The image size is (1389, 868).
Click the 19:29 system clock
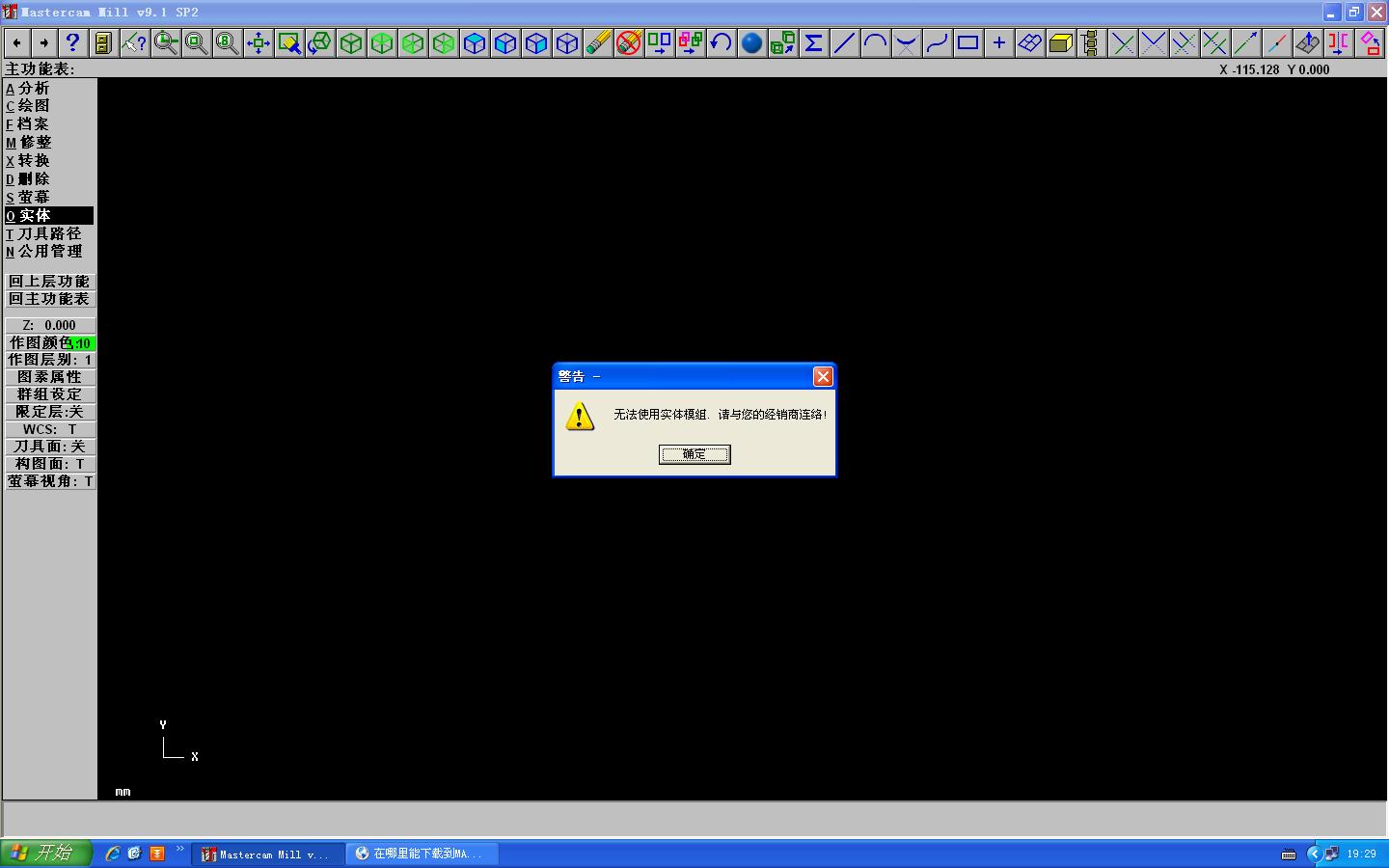1362,854
